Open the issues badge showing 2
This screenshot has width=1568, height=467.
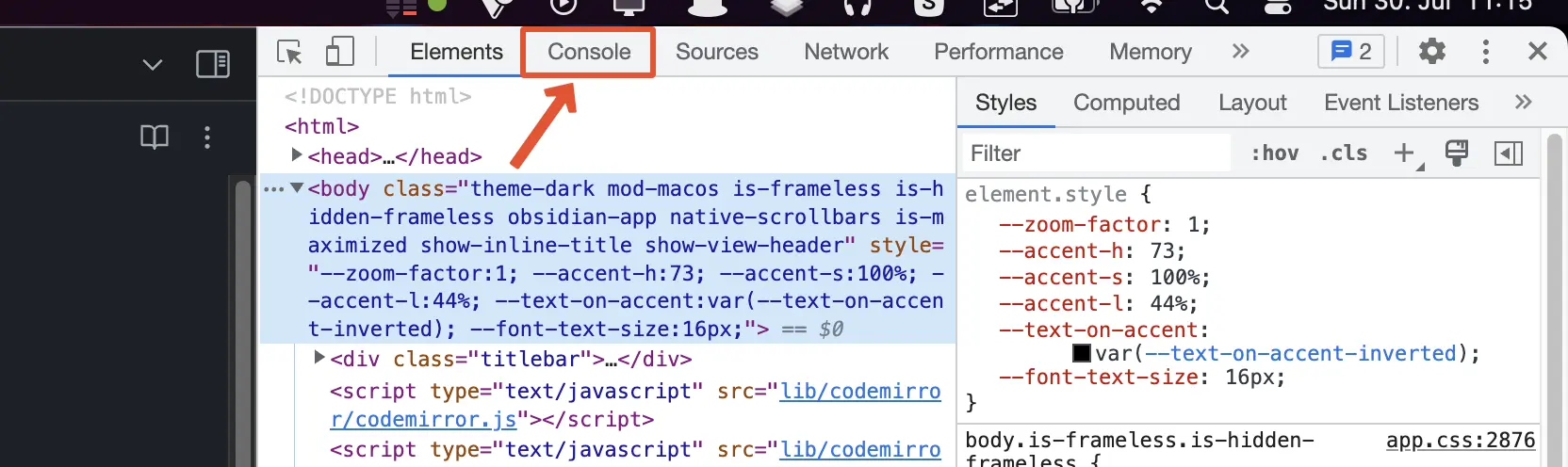[x=1351, y=51]
